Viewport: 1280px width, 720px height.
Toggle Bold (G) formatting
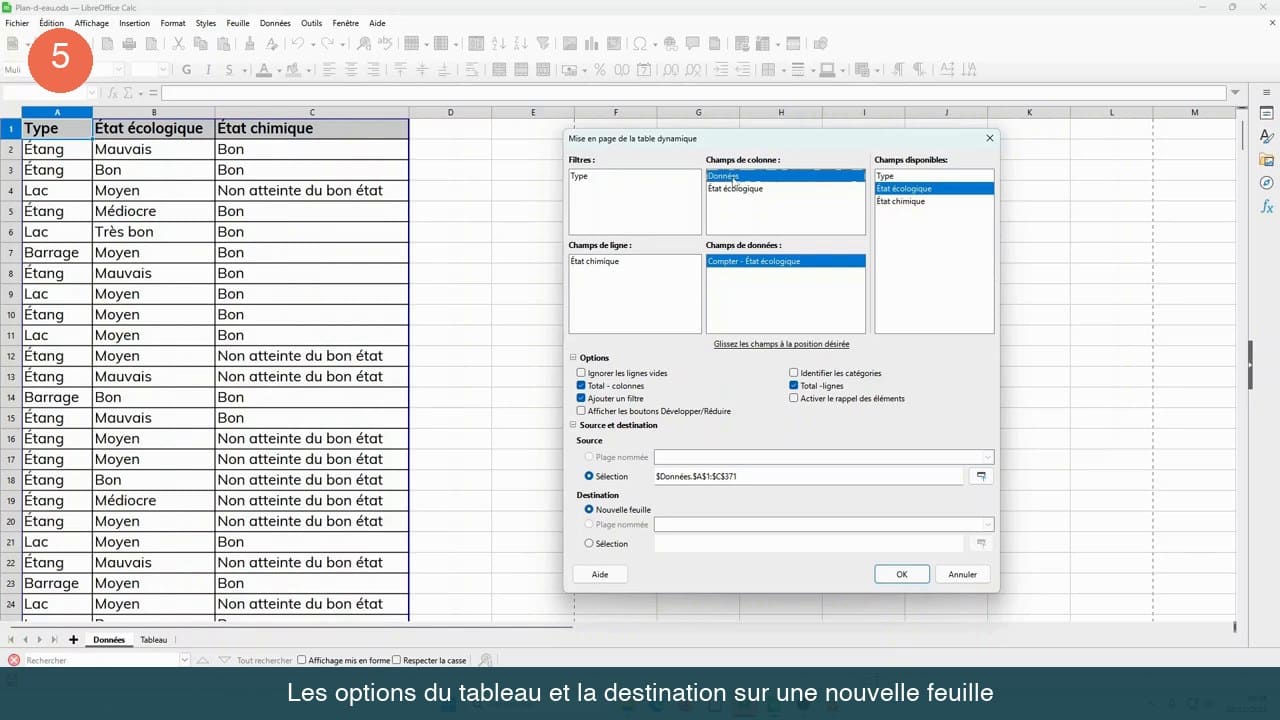186,70
